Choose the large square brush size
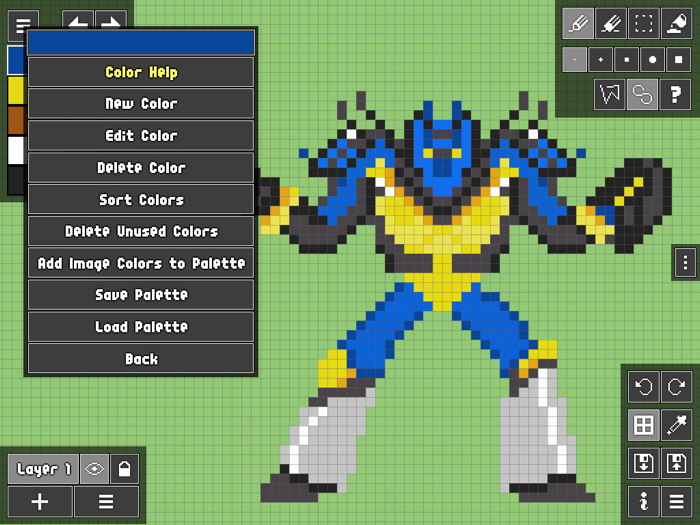This screenshot has height=525, width=700. (x=679, y=59)
